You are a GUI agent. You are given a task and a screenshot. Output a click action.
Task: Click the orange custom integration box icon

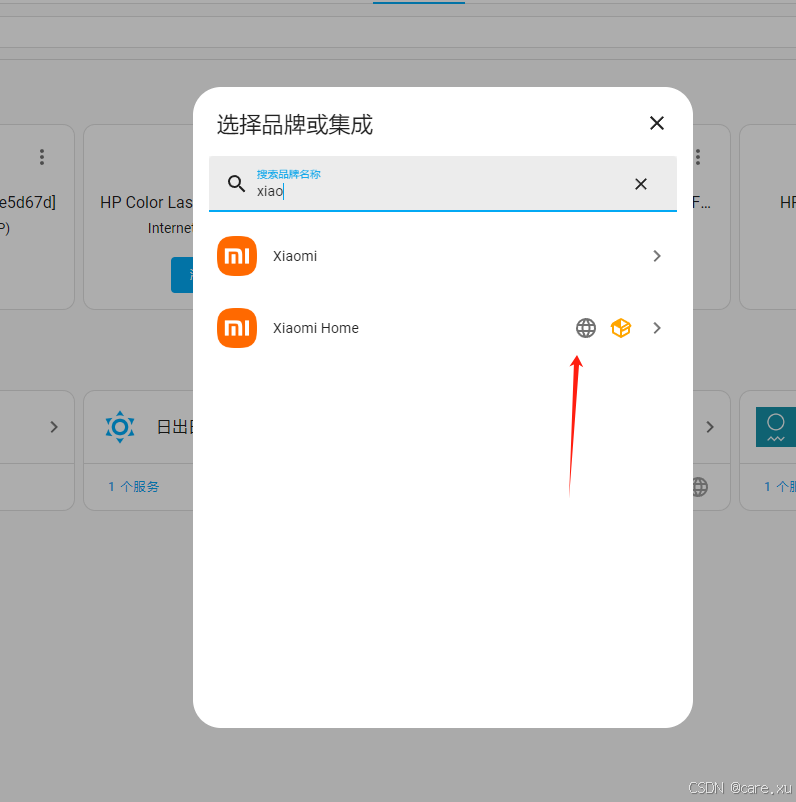(621, 328)
